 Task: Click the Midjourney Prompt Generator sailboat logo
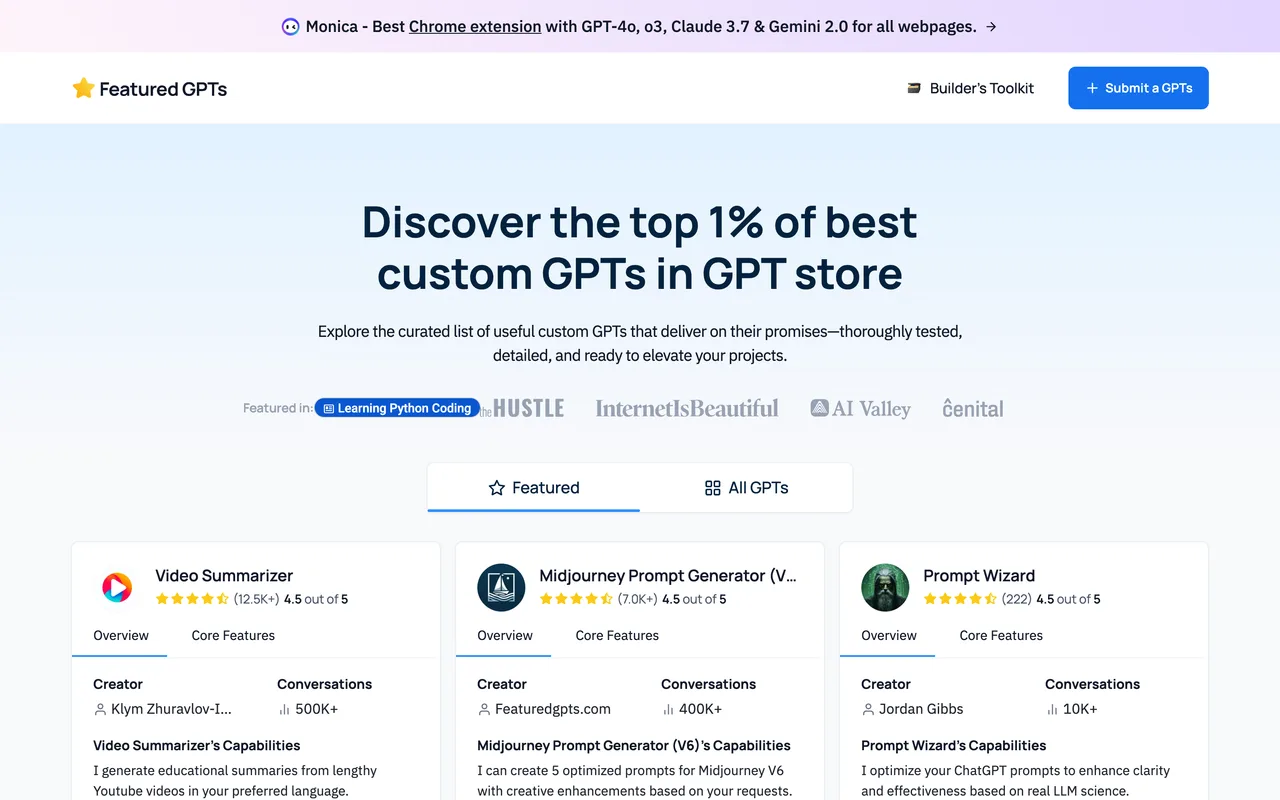tap(501, 587)
